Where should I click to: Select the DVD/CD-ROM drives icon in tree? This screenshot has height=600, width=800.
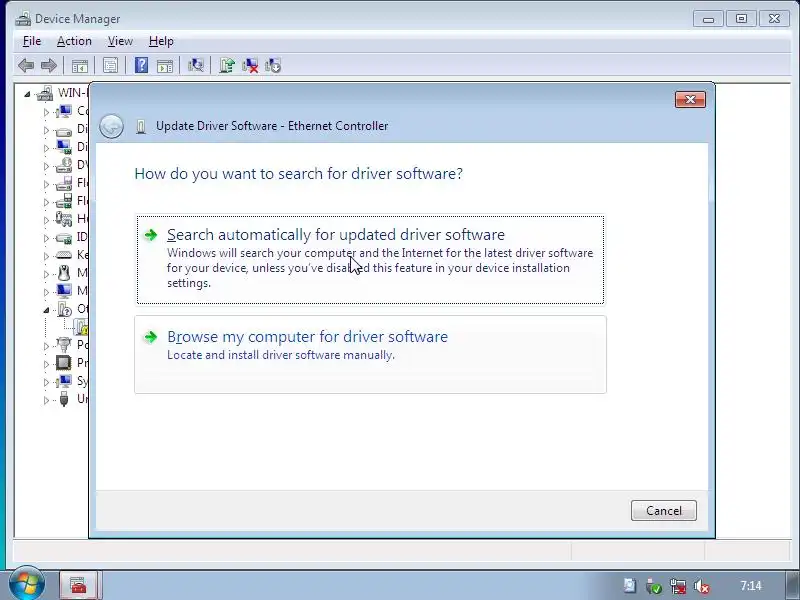[64, 165]
